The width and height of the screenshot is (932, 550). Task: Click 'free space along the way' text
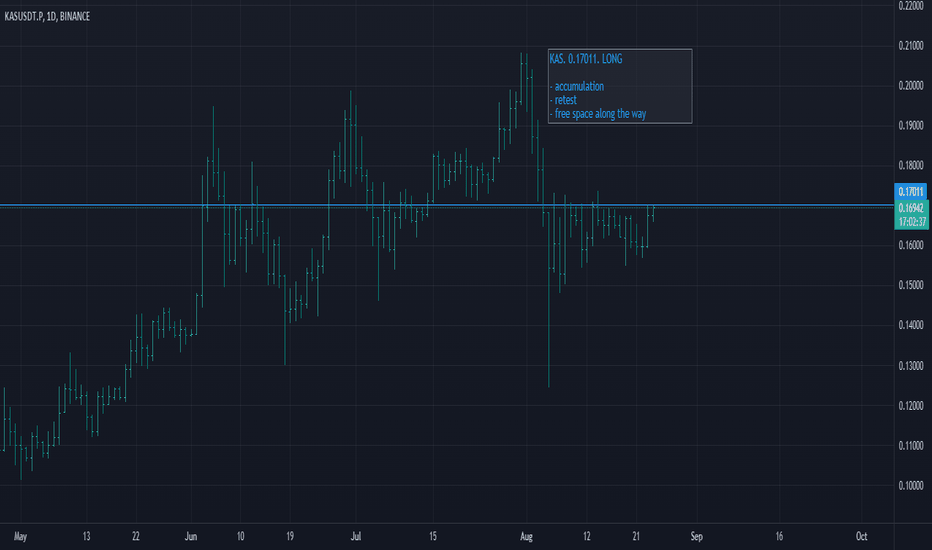pyautogui.click(x=600, y=114)
